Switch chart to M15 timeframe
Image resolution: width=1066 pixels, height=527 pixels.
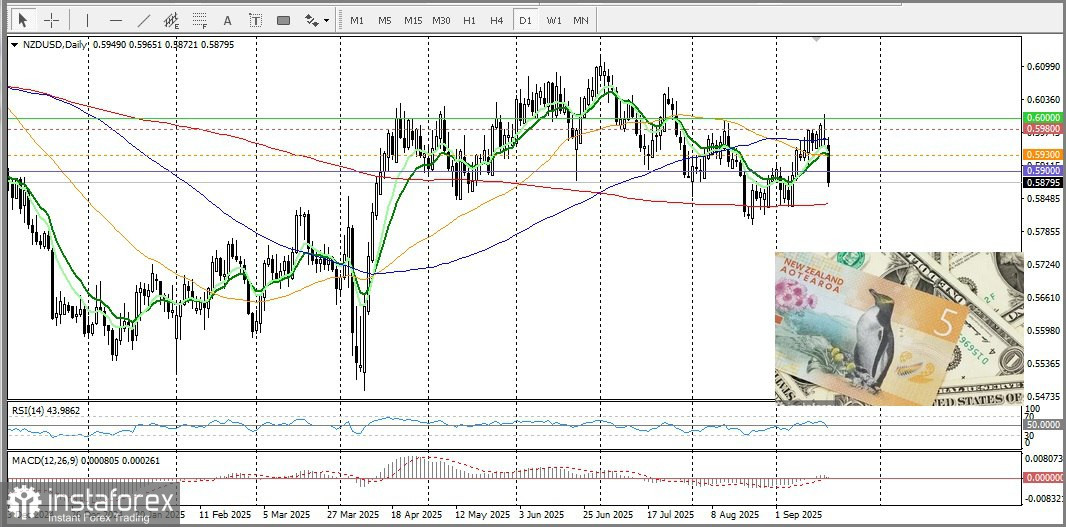pos(413,20)
